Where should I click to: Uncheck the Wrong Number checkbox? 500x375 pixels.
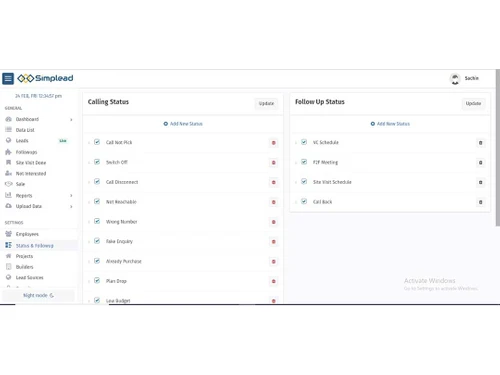coord(97,221)
